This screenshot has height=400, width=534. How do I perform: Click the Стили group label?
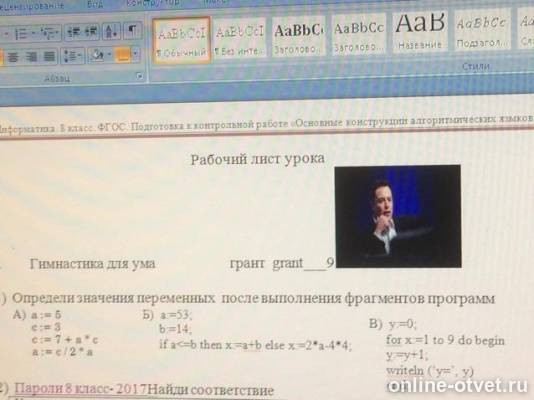pyautogui.click(x=476, y=66)
